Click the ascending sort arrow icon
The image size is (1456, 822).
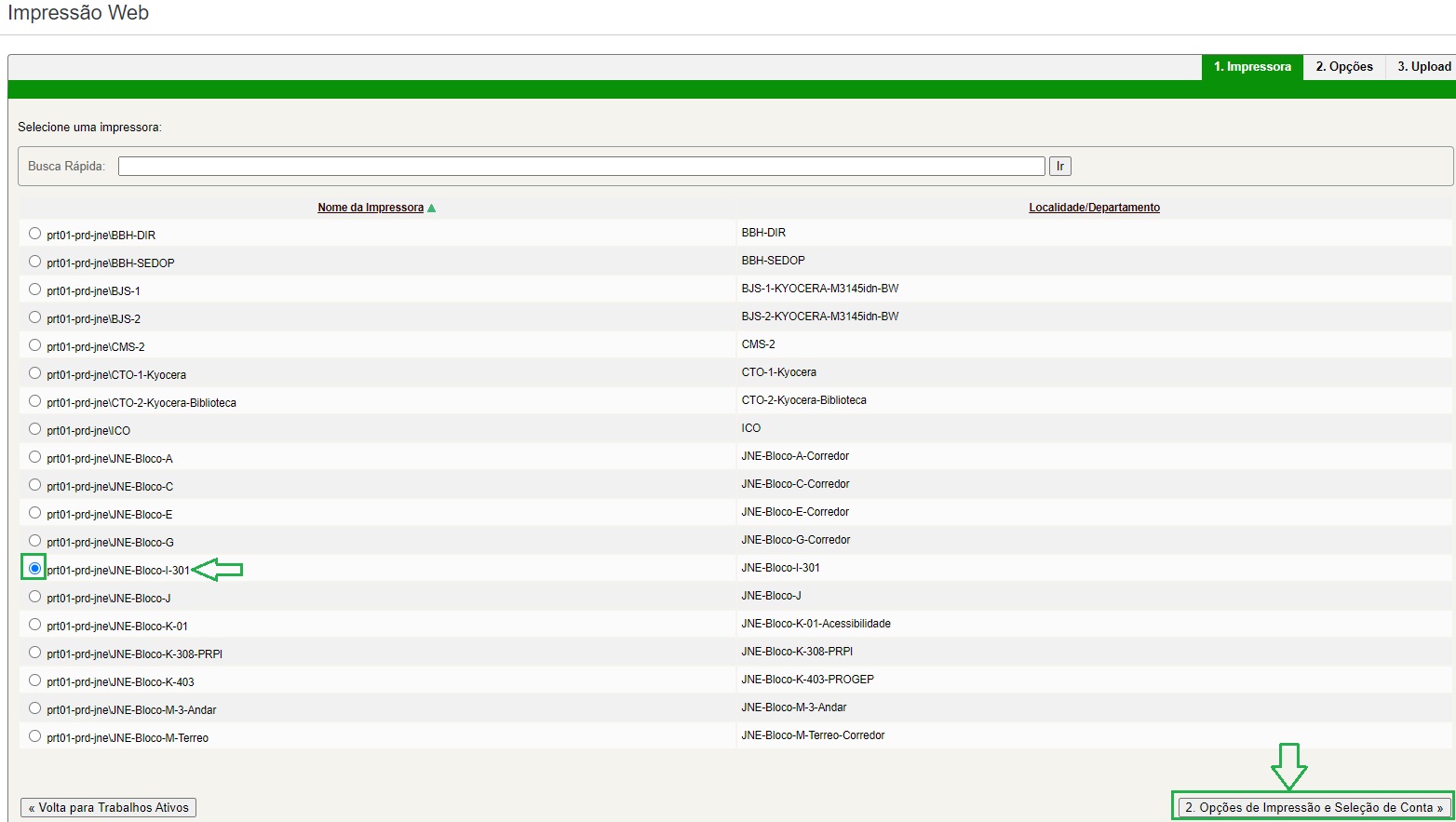pyautogui.click(x=431, y=208)
